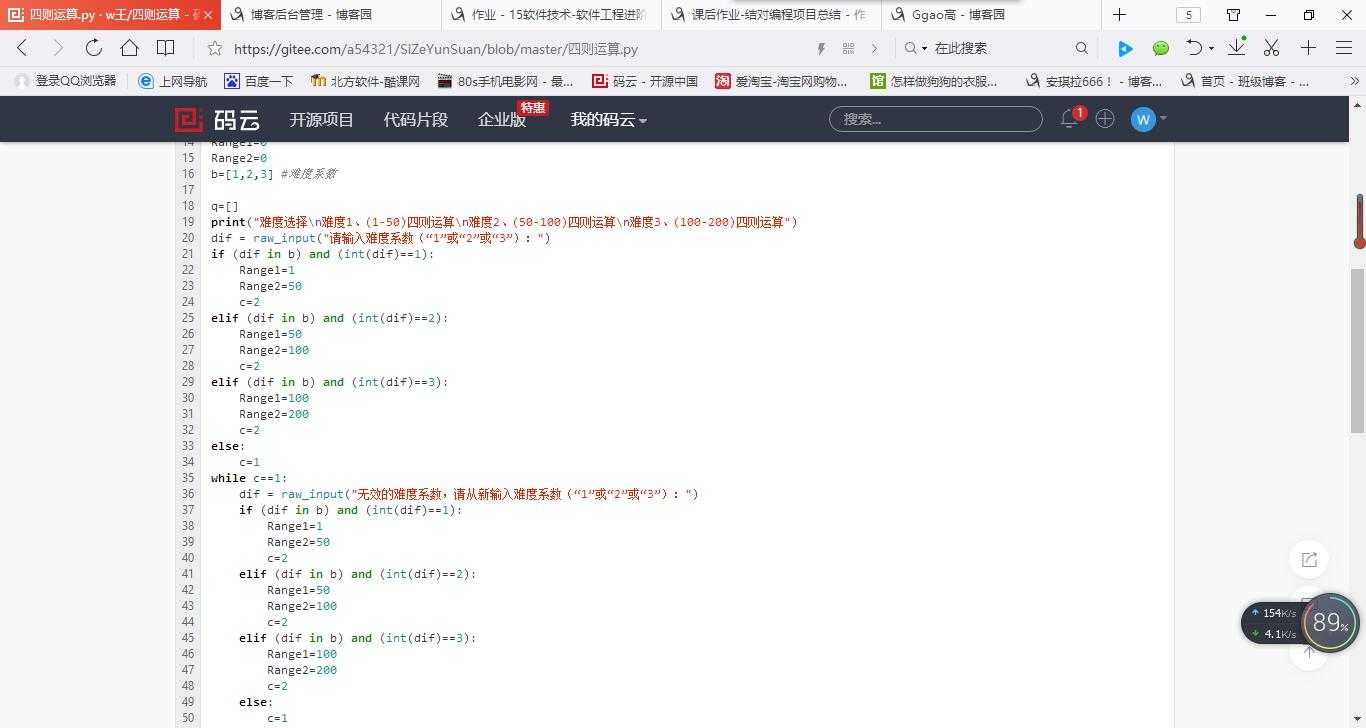
Task: Click the back-to-top arrow button
Action: [1309, 653]
